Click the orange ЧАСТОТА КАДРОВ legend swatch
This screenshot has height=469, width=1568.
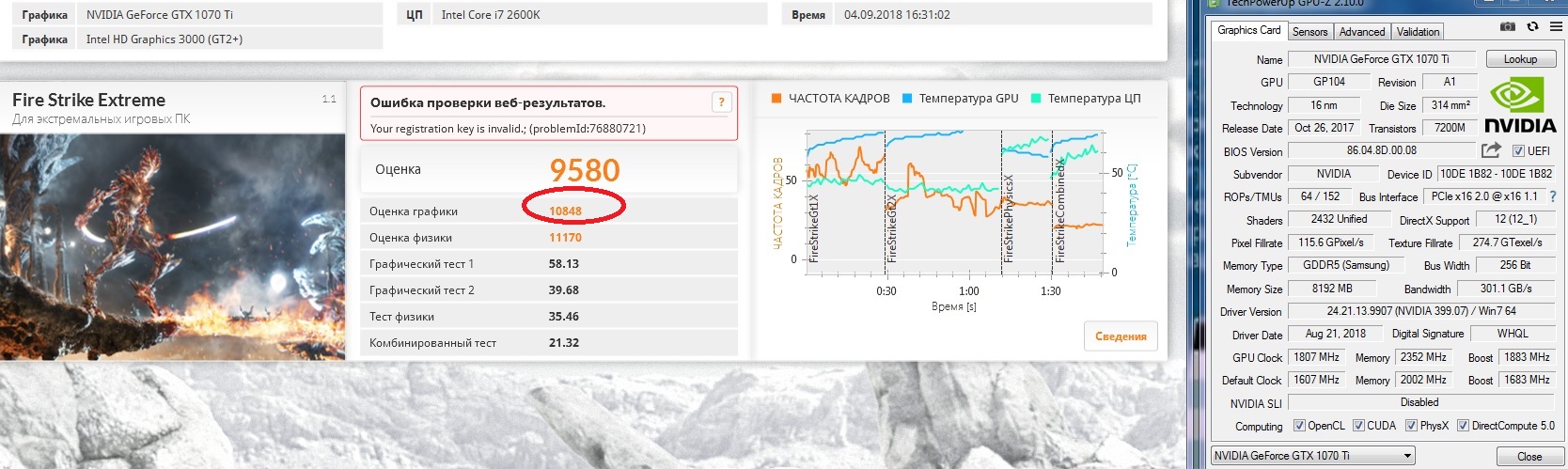[776, 98]
